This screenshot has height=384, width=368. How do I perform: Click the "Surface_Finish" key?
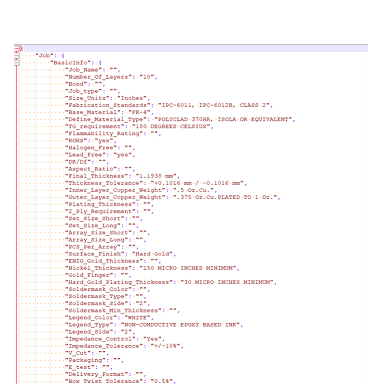click(94, 254)
